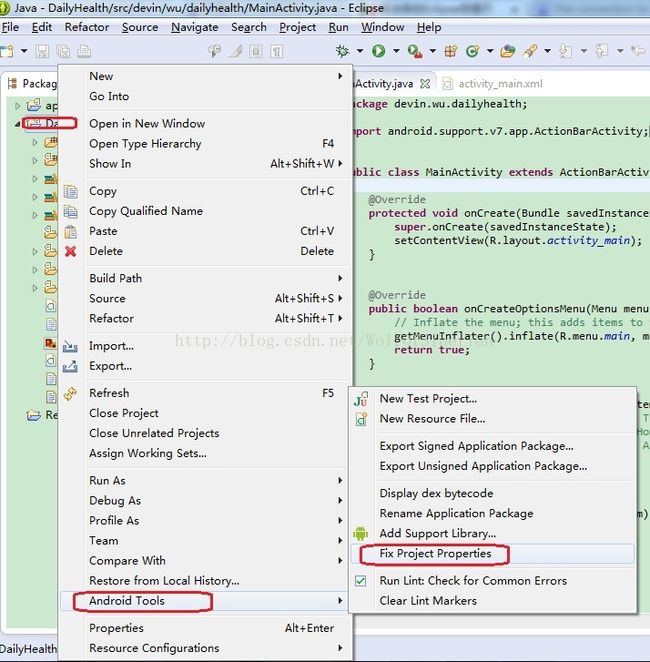Click the Print toolbar icon
Screen dimensions: 650x662
84,52
